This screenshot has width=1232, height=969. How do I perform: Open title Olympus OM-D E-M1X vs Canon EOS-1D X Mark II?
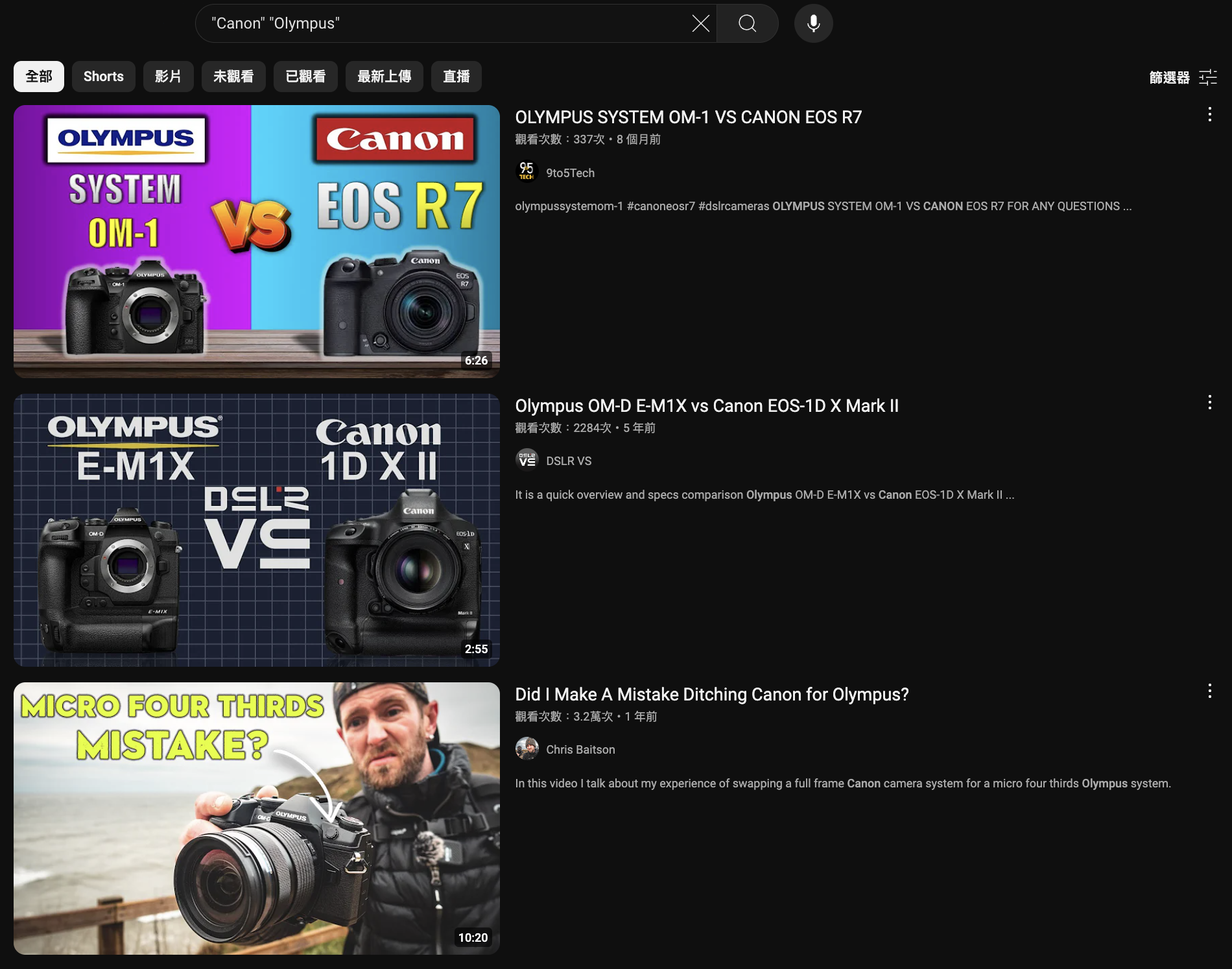tap(707, 406)
